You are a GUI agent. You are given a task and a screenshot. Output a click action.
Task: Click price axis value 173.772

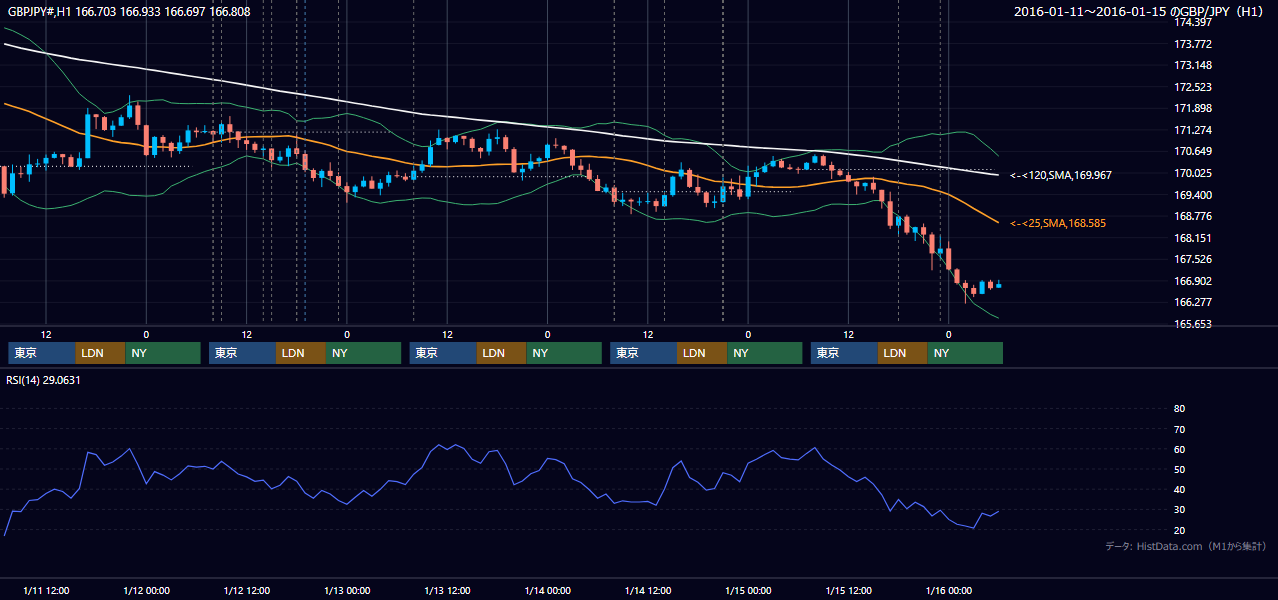click(1192, 44)
